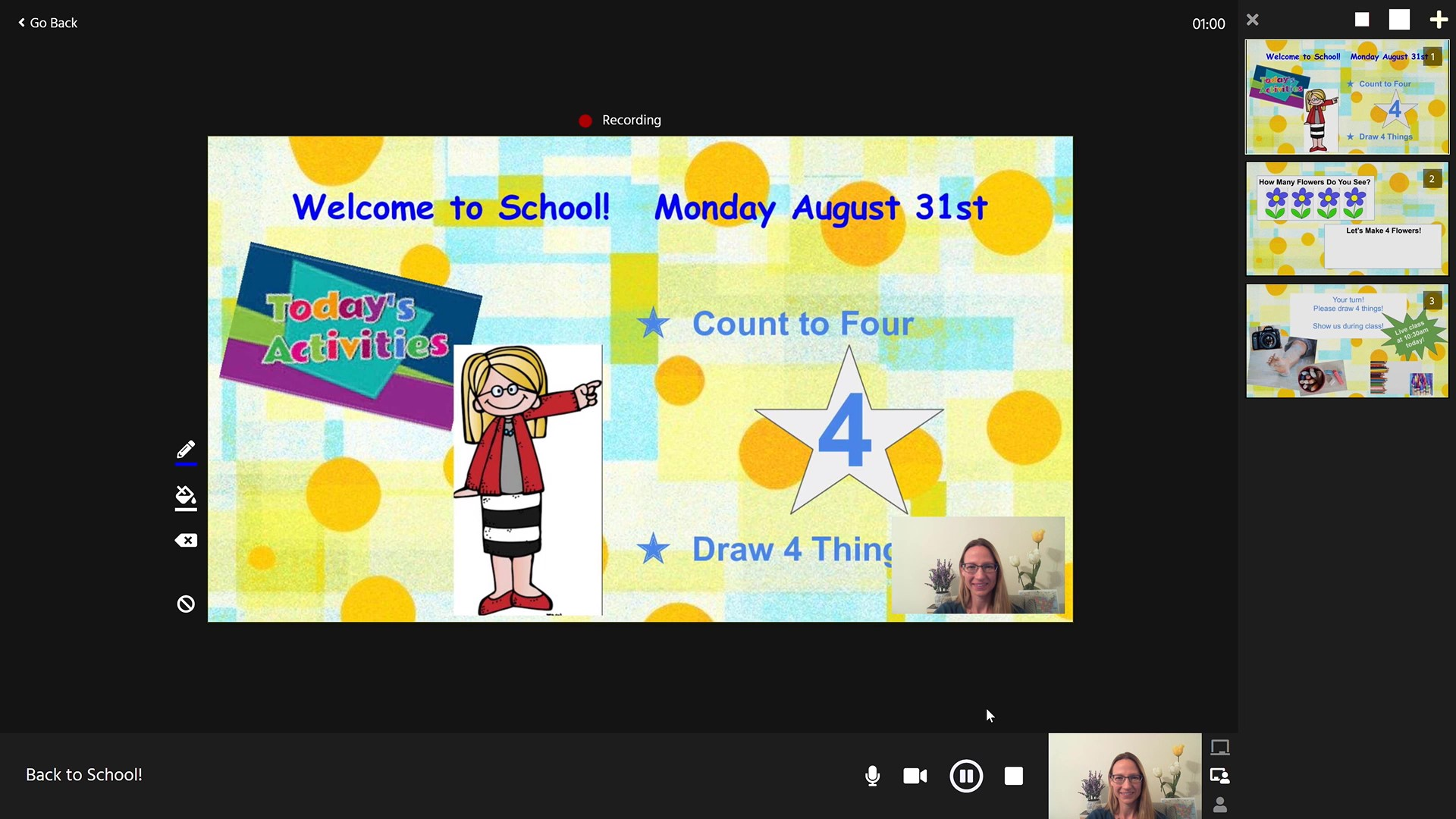Click the clear annotations circle-slash icon
Viewport: 1456px width, 819px height.
186,604
